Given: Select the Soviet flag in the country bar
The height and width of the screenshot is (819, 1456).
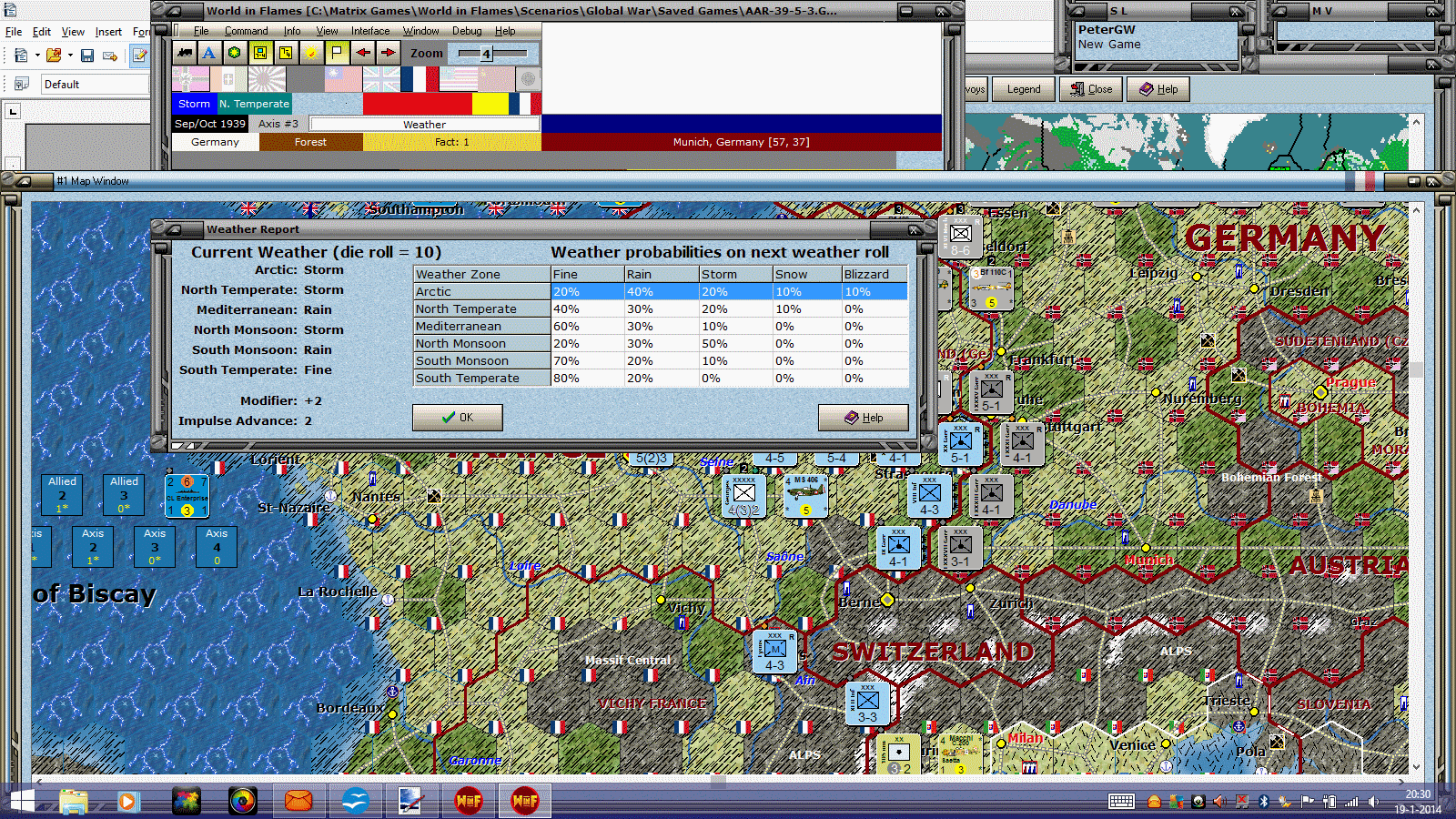Looking at the screenshot, I should click(x=496, y=79).
